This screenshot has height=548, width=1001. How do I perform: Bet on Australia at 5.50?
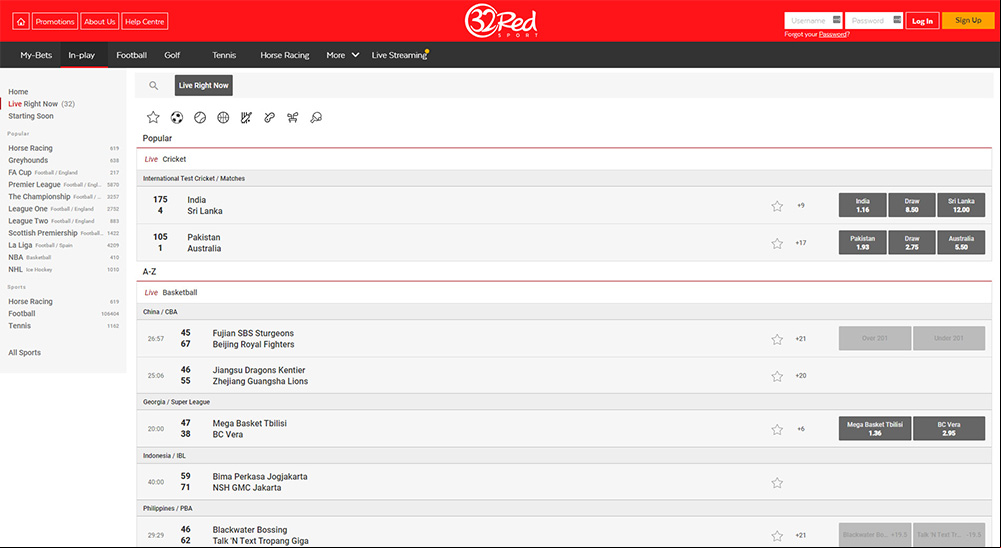point(961,243)
